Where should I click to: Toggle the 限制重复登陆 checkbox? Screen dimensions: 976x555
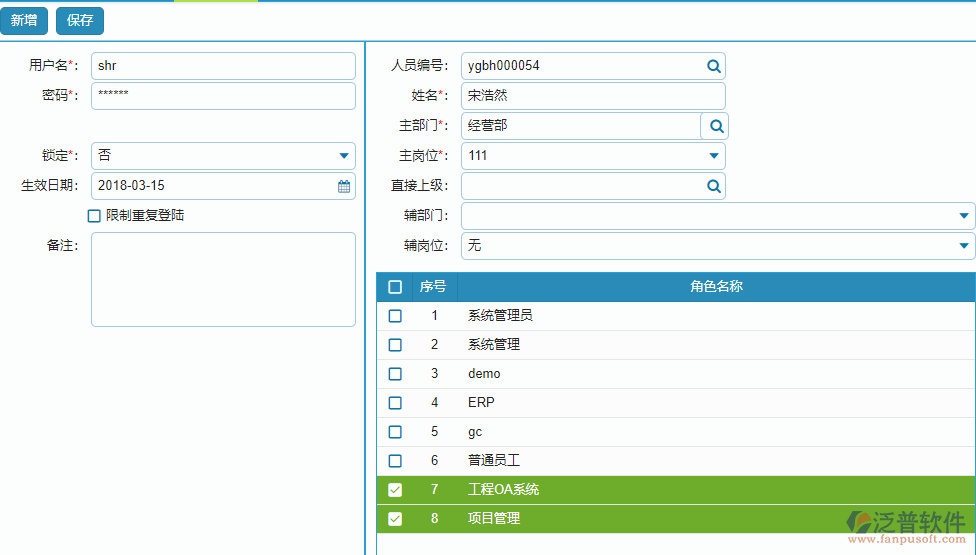tap(95, 216)
